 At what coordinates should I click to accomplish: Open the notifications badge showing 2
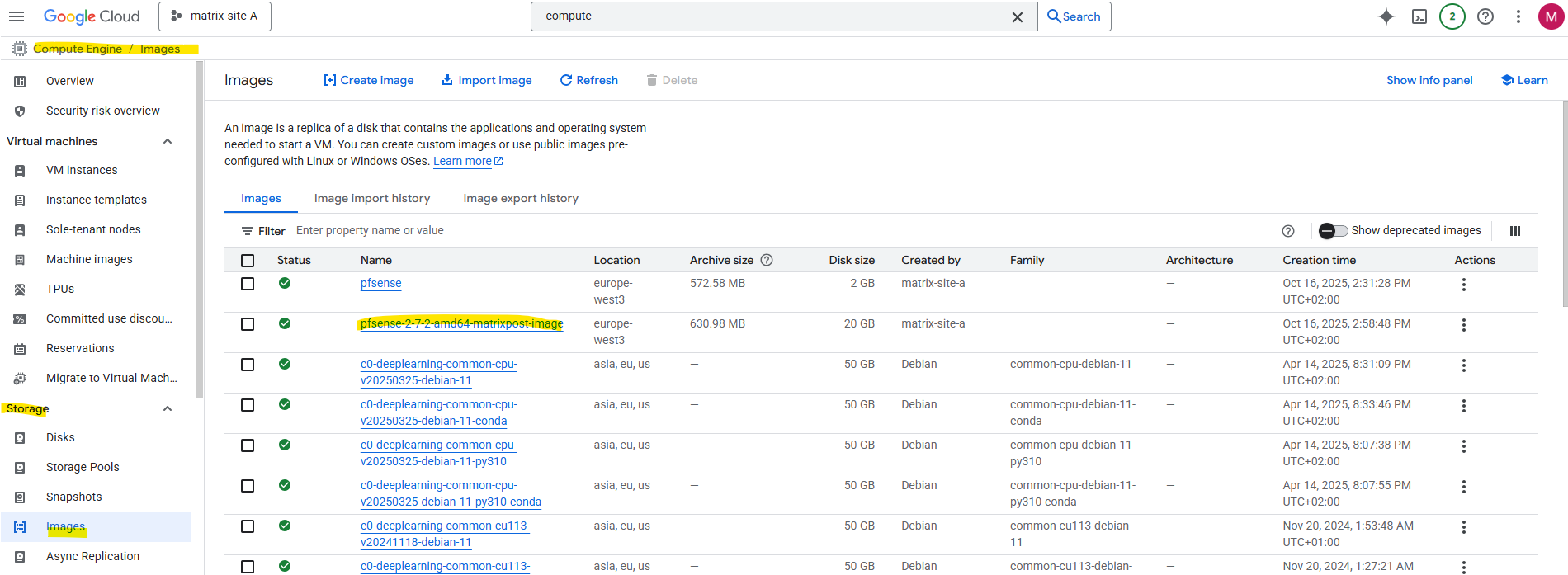pyautogui.click(x=1452, y=16)
